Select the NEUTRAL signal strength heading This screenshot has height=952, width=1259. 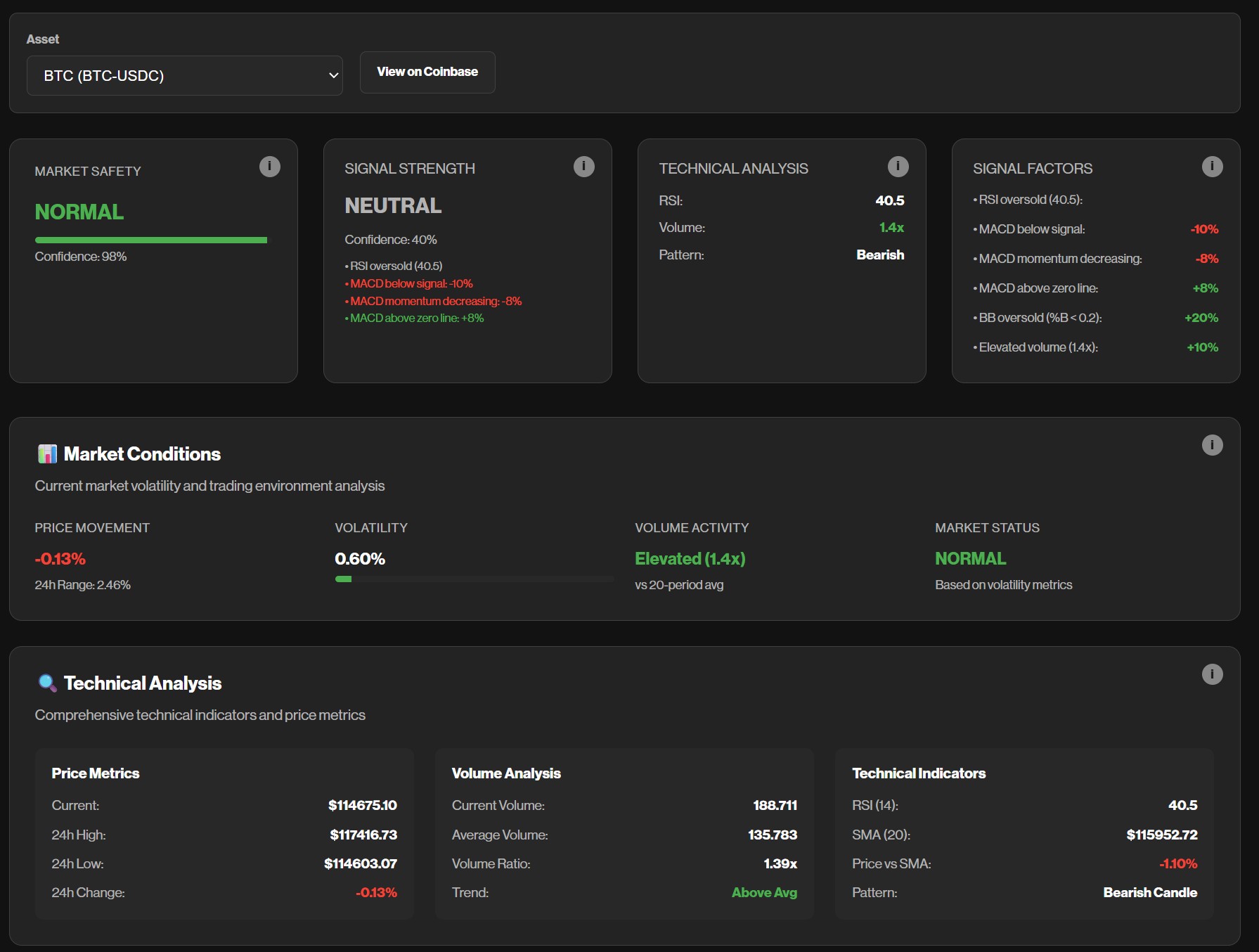point(393,206)
